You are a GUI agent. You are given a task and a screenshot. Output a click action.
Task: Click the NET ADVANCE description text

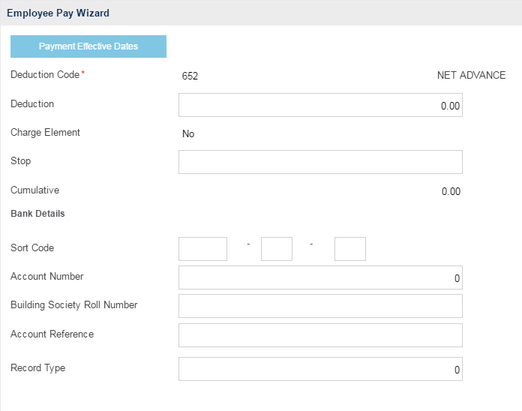pyautogui.click(x=471, y=75)
